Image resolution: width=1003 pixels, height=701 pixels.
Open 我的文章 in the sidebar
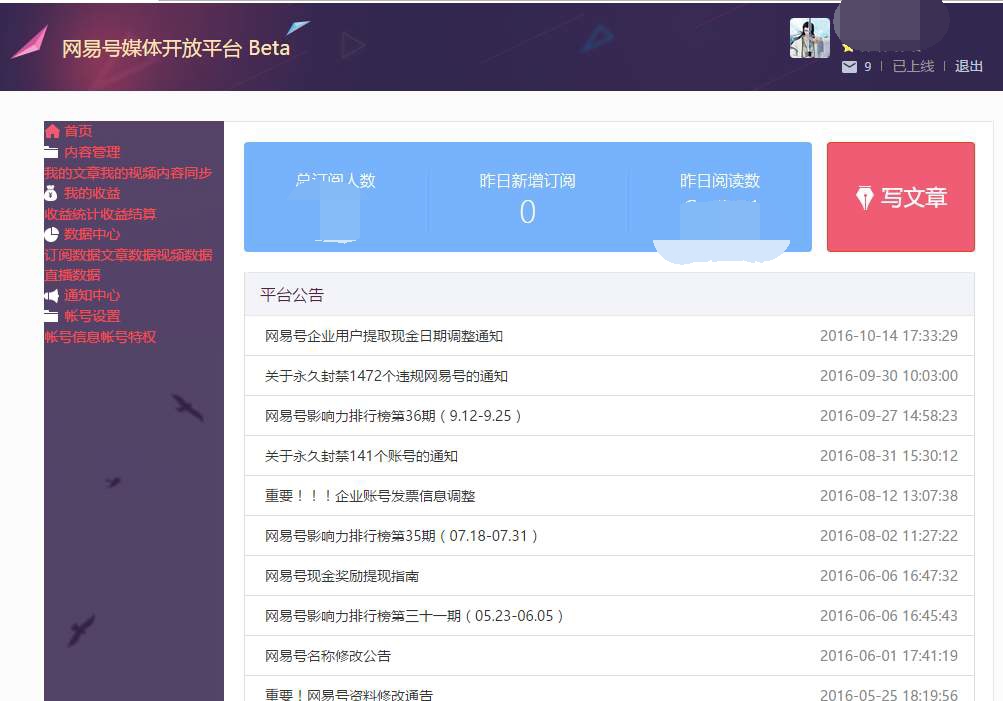coord(64,173)
